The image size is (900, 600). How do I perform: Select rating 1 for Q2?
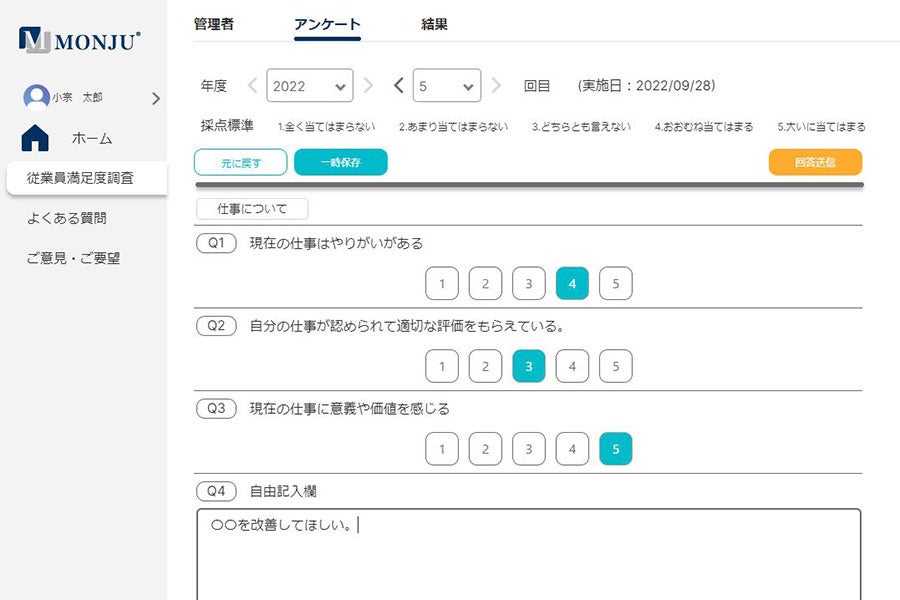[x=442, y=367]
